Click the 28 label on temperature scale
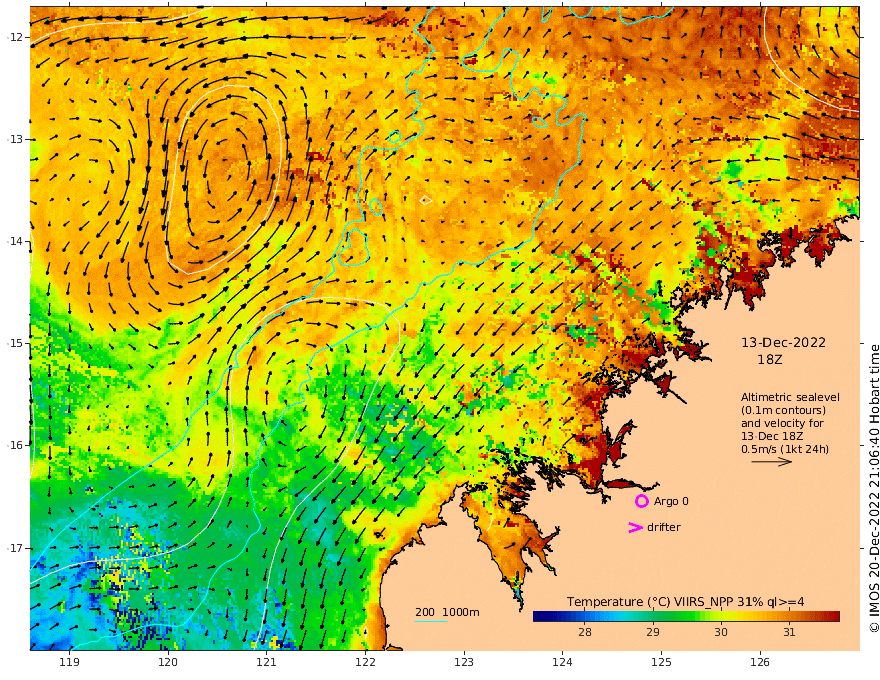This screenshot has width=880, height=680. pyautogui.click(x=585, y=632)
